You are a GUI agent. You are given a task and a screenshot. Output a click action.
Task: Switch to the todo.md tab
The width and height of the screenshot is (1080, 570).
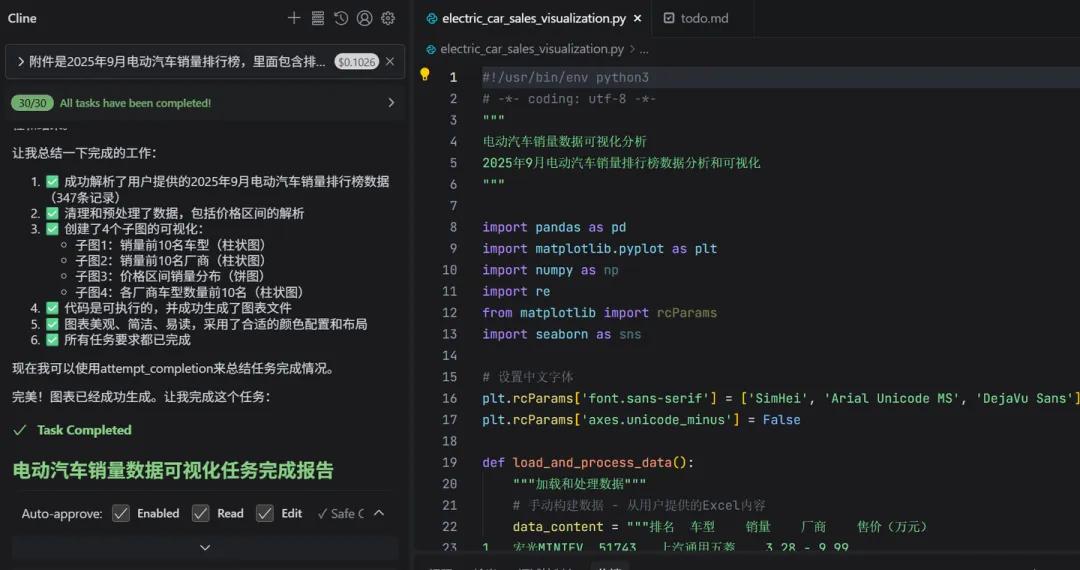[x=704, y=19]
